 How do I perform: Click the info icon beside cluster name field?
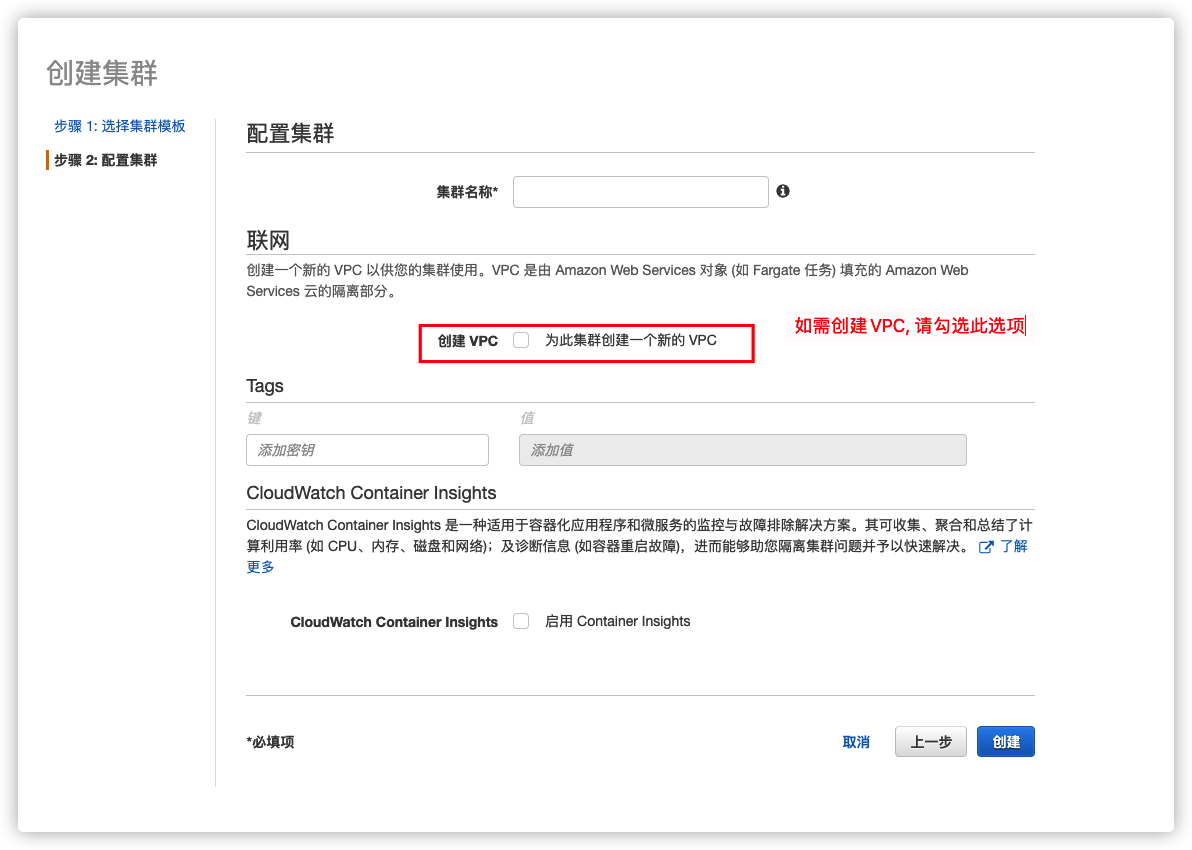point(783,191)
